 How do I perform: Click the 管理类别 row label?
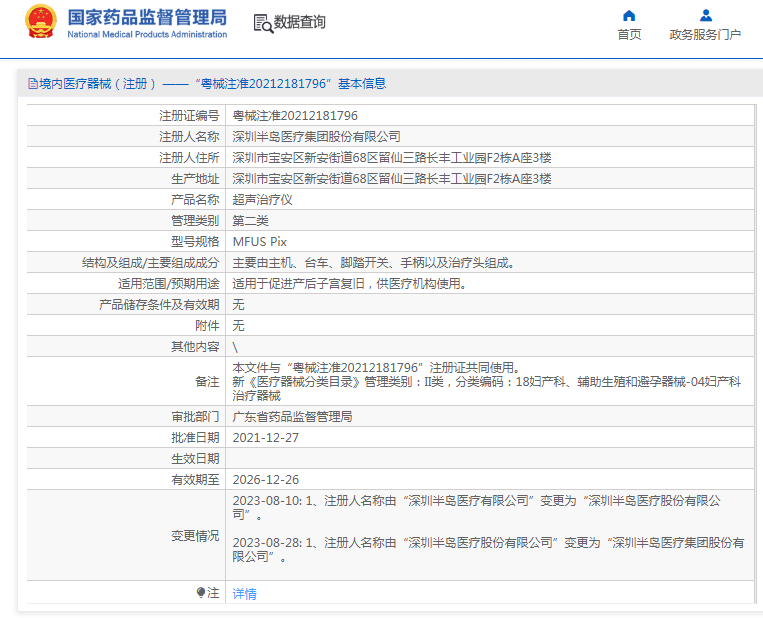[x=195, y=220]
